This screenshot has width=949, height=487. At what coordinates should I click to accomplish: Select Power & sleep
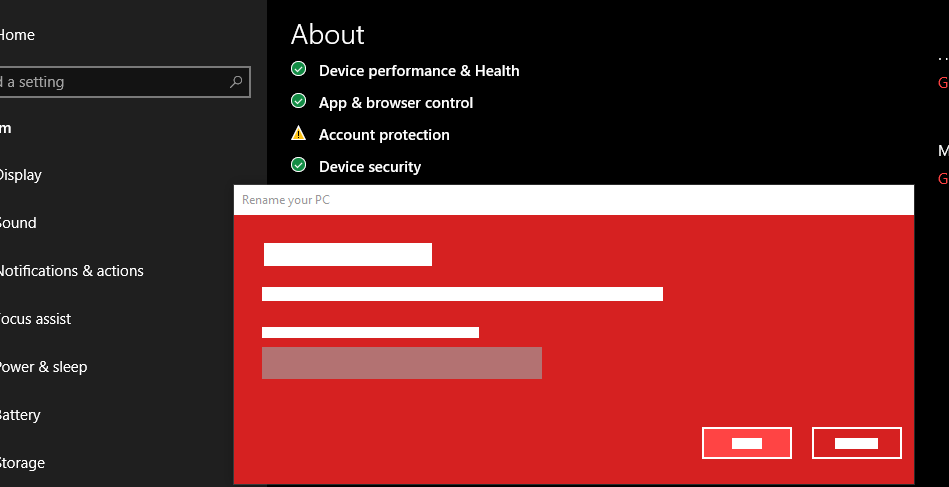(43, 367)
